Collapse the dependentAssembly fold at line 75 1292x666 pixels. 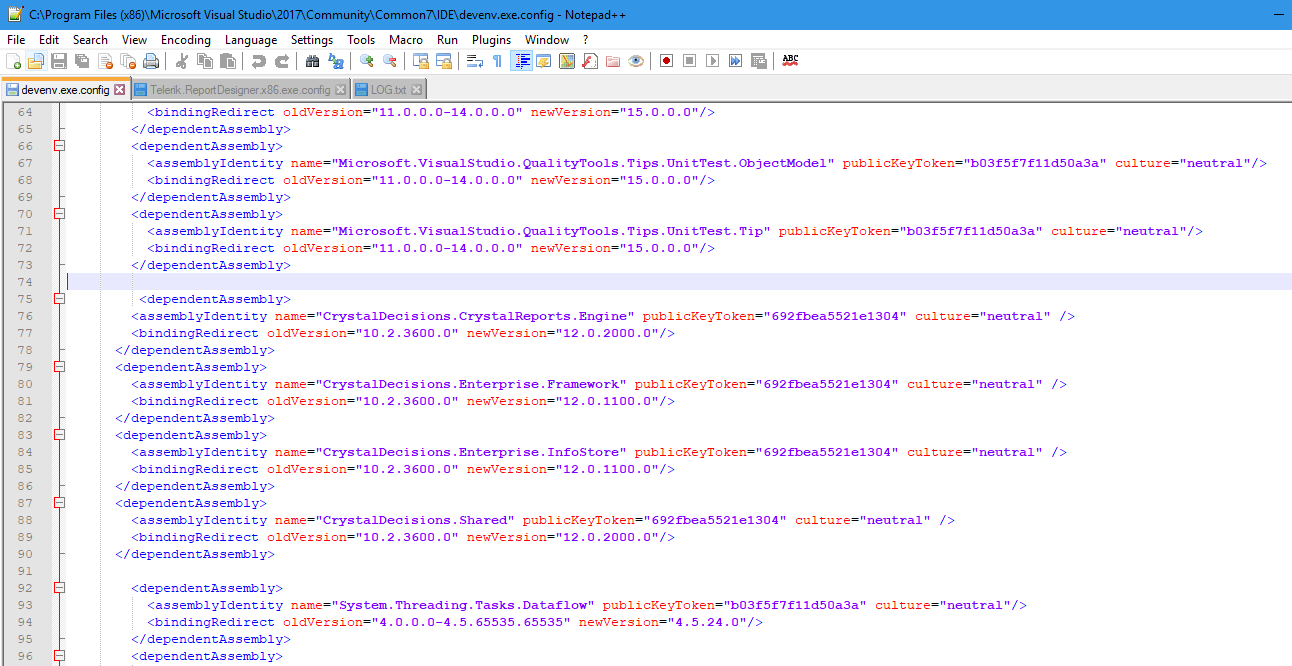59,299
